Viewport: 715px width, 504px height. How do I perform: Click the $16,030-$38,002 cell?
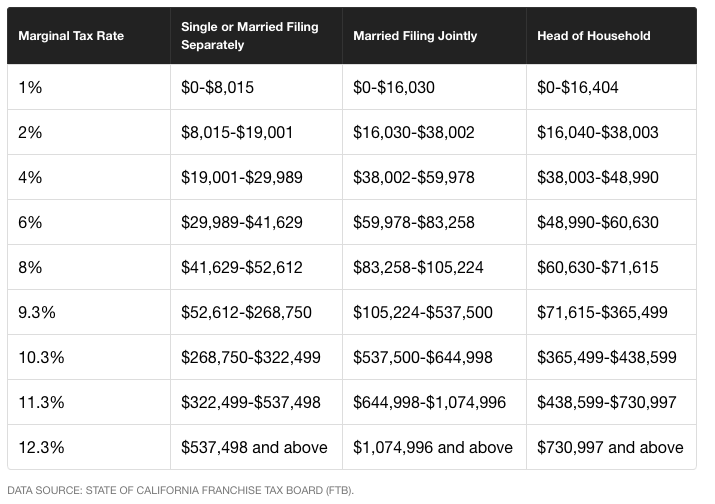point(414,132)
